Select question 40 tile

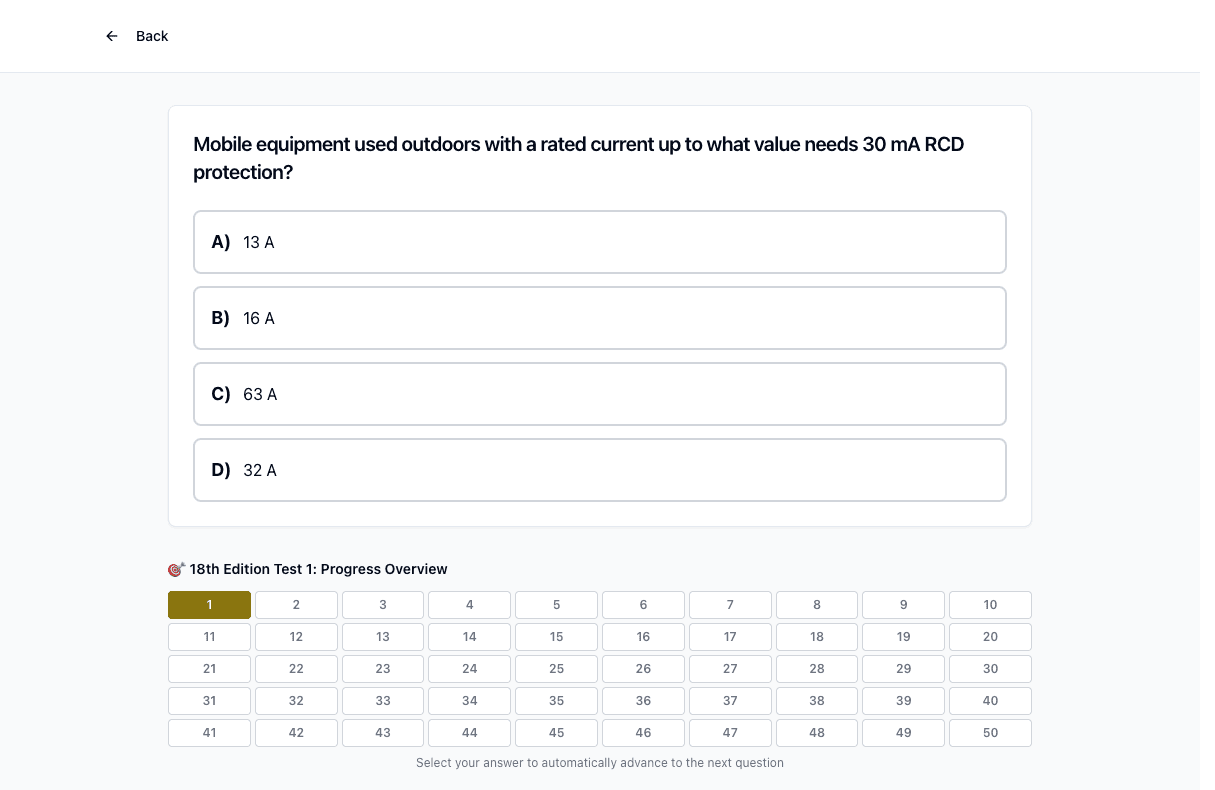point(990,701)
